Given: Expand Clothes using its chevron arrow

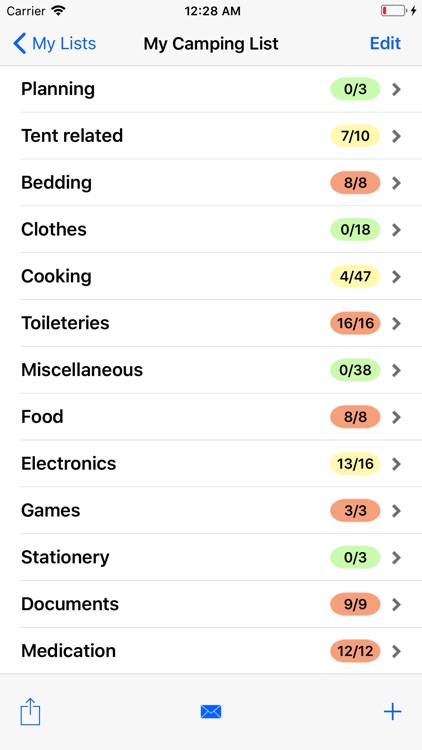Looking at the screenshot, I should [x=396, y=230].
